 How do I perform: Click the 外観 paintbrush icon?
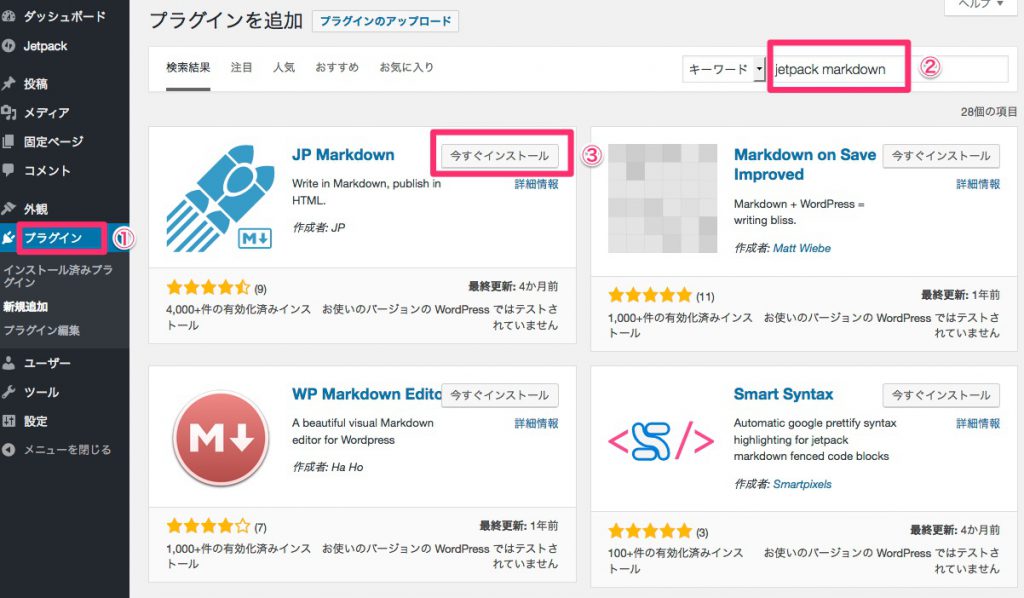point(8,209)
